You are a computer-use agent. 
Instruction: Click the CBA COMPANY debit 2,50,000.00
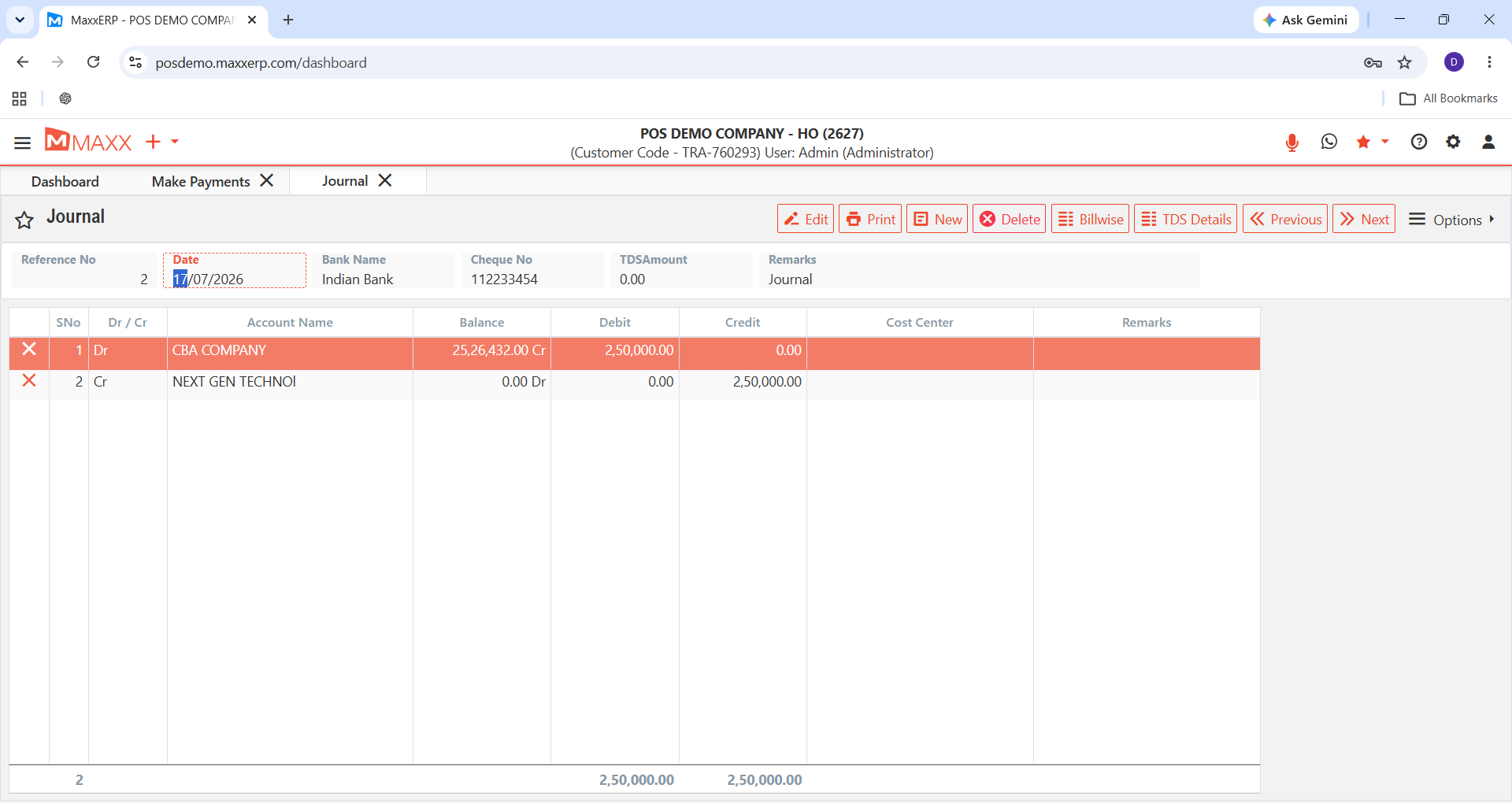click(615, 353)
